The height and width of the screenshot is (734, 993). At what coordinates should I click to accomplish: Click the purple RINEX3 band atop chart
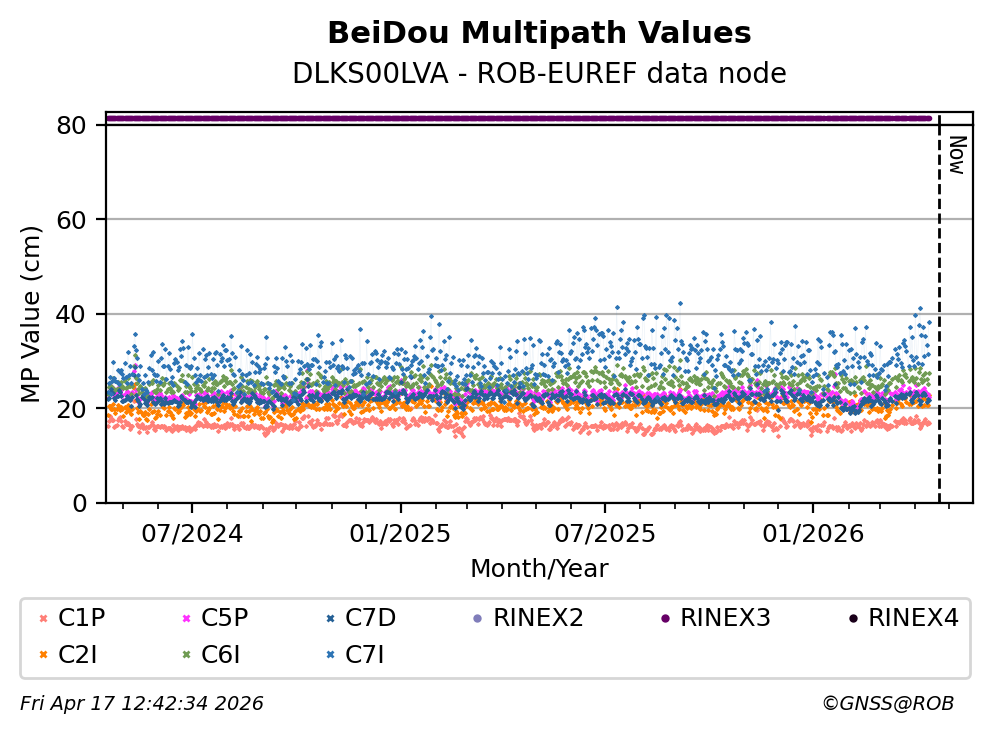(520, 118)
